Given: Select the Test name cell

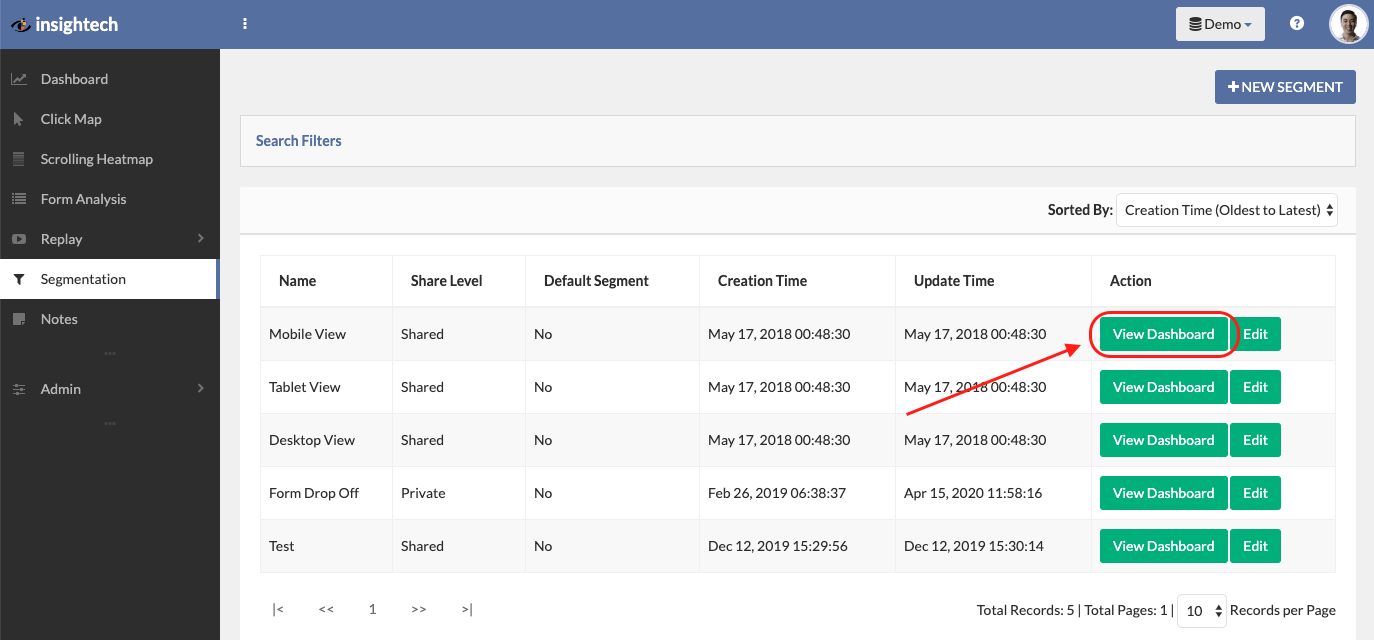Looking at the screenshot, I should pos(326,546).
